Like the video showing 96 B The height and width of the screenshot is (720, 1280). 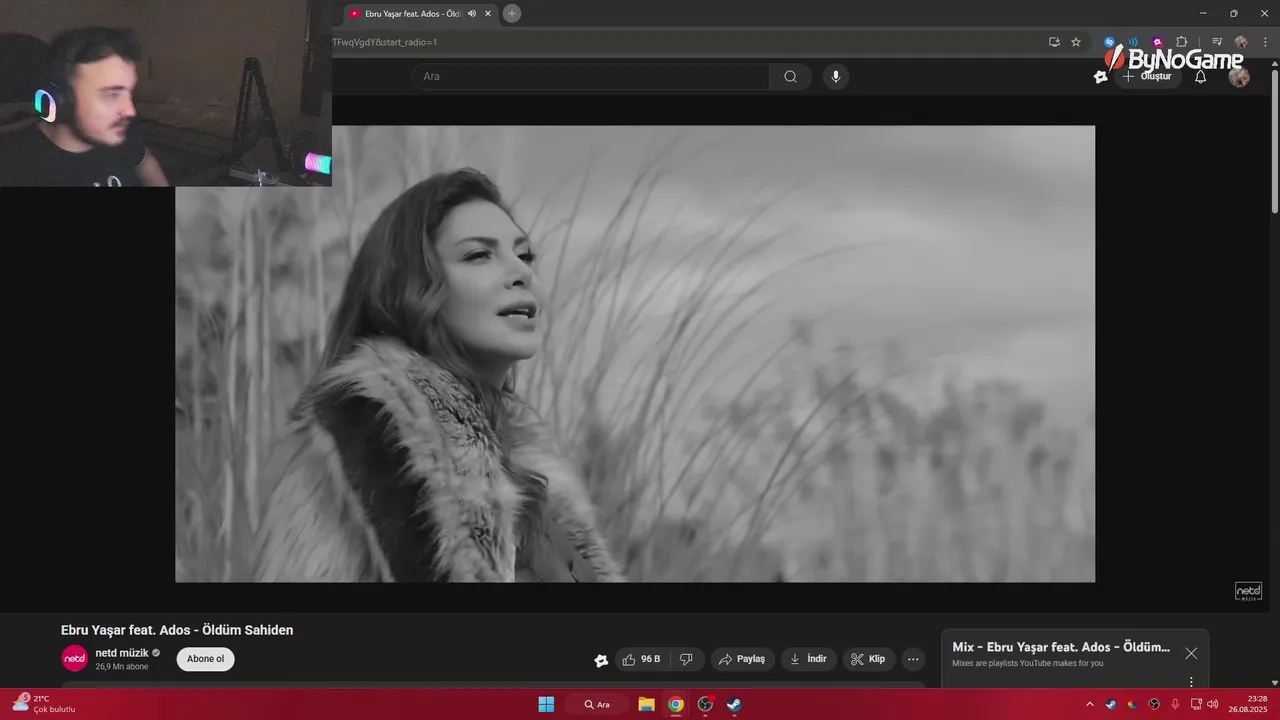[641, 659]
